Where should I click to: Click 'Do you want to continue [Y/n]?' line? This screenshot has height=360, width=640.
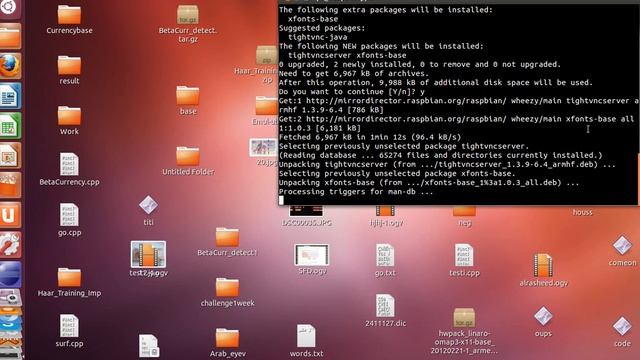[352, 92]
